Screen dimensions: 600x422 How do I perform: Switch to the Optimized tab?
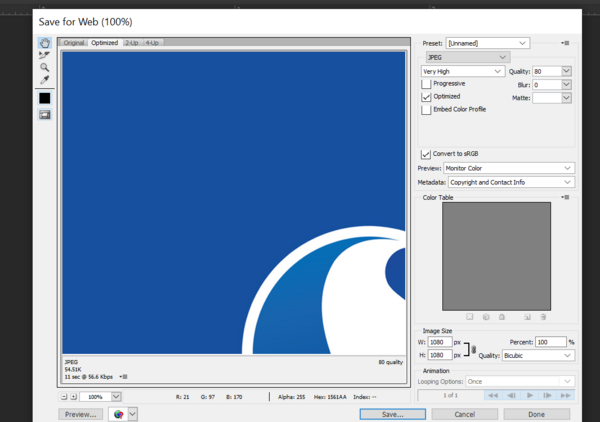tap(104, 42)
